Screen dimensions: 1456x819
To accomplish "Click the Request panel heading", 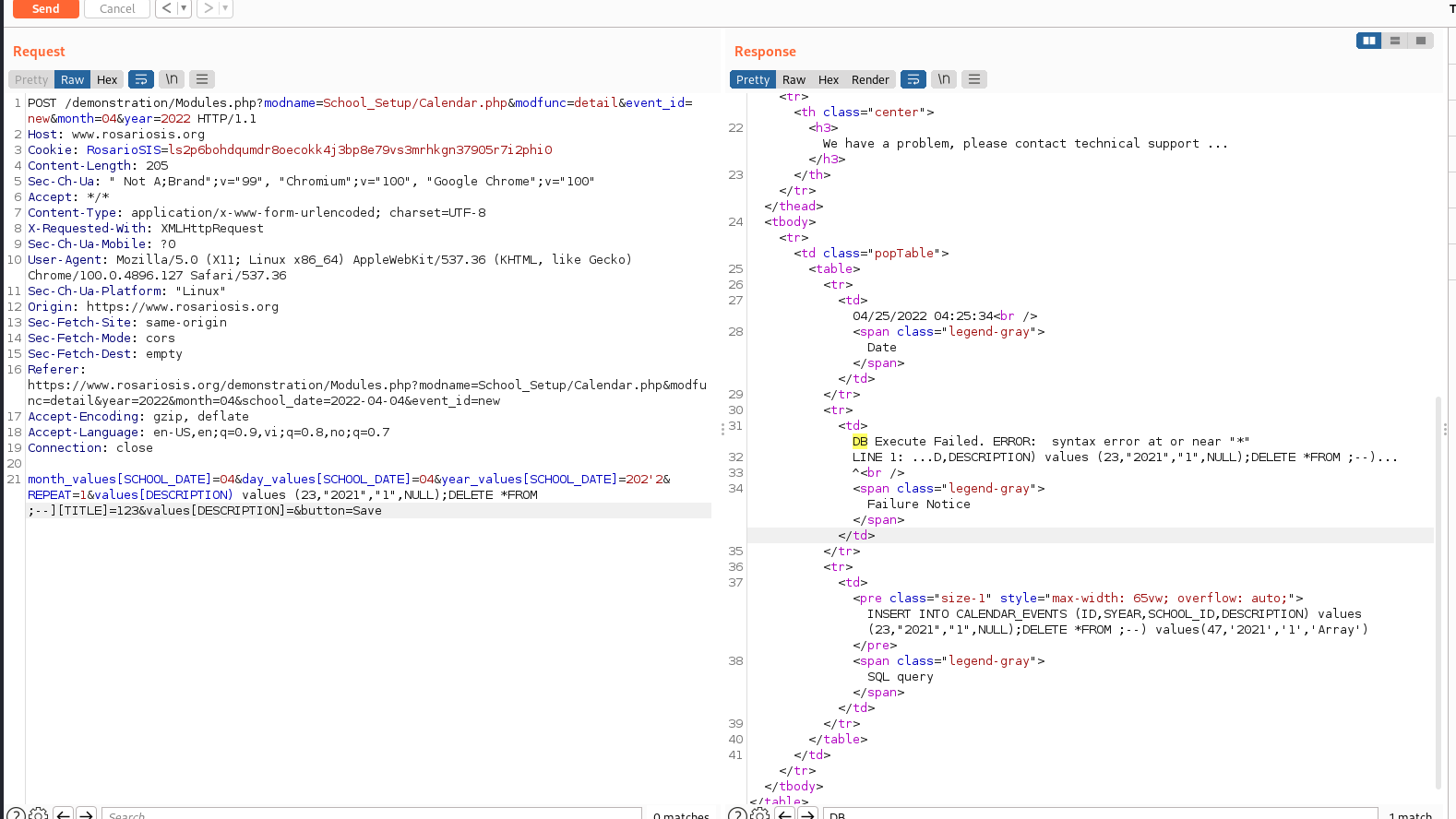I will (39, 52).
